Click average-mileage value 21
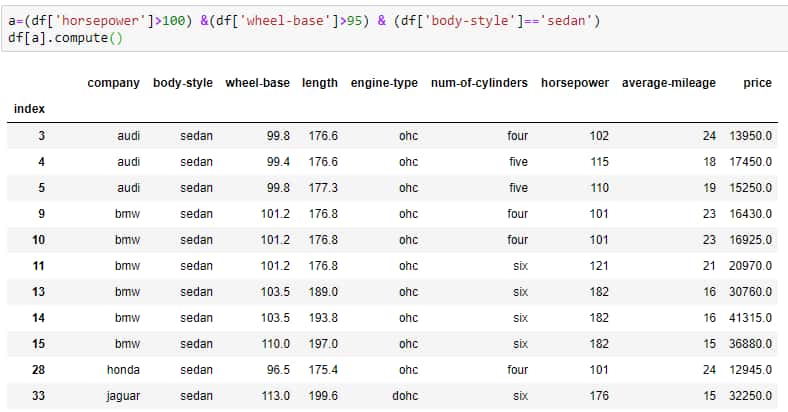Image resolution: width=788 pixels, height=412 pixels. click(709, 266)
